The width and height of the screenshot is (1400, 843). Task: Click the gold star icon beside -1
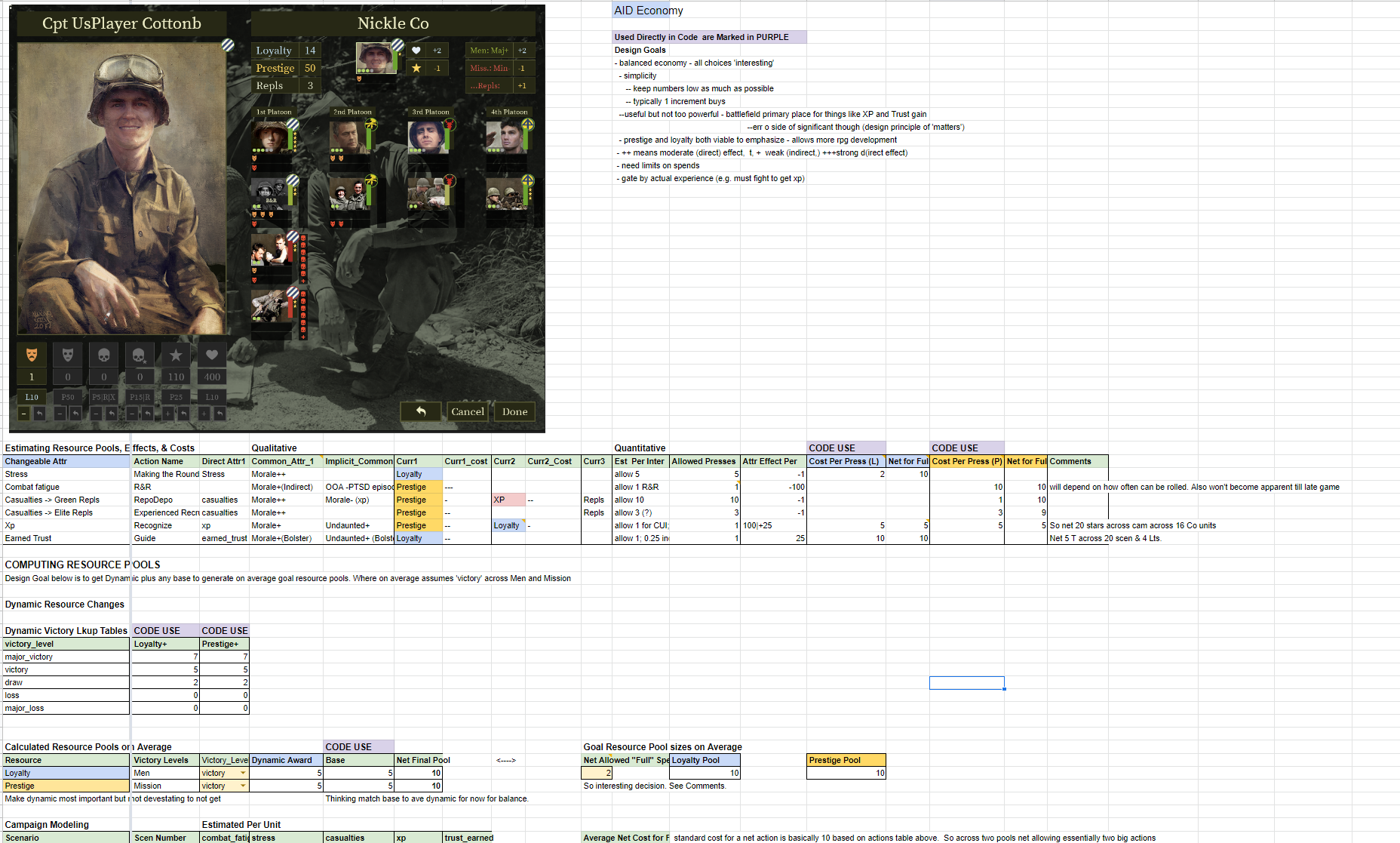416,68
